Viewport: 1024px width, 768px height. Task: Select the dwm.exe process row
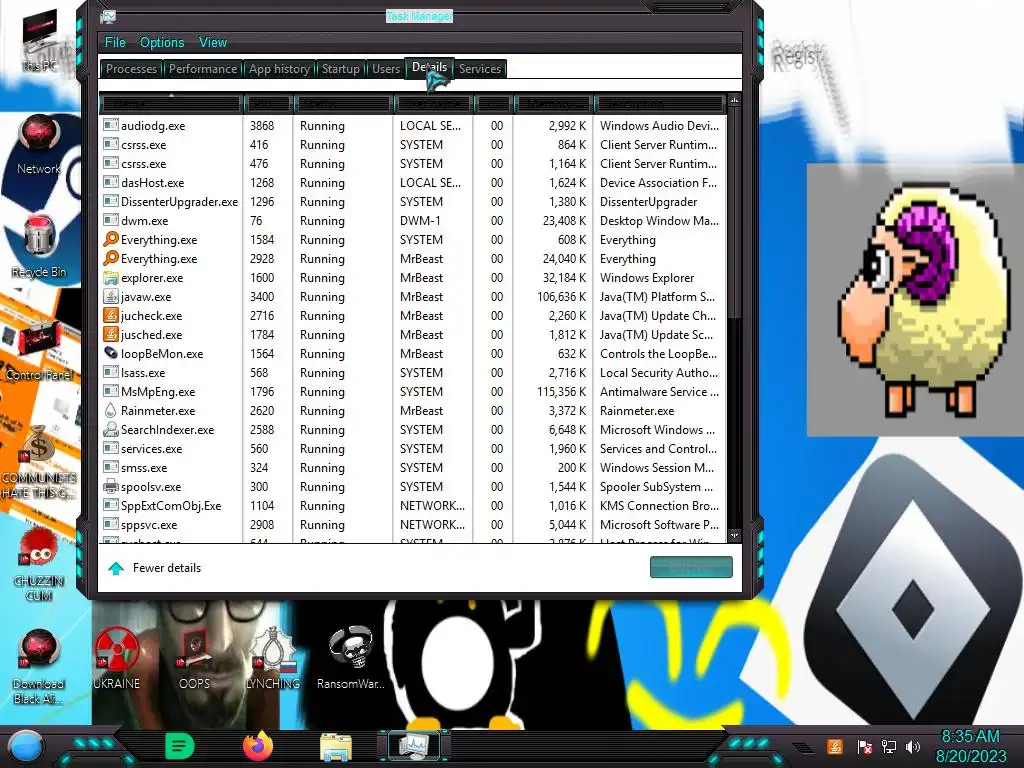pyautogui.click(x=413, y=221)
